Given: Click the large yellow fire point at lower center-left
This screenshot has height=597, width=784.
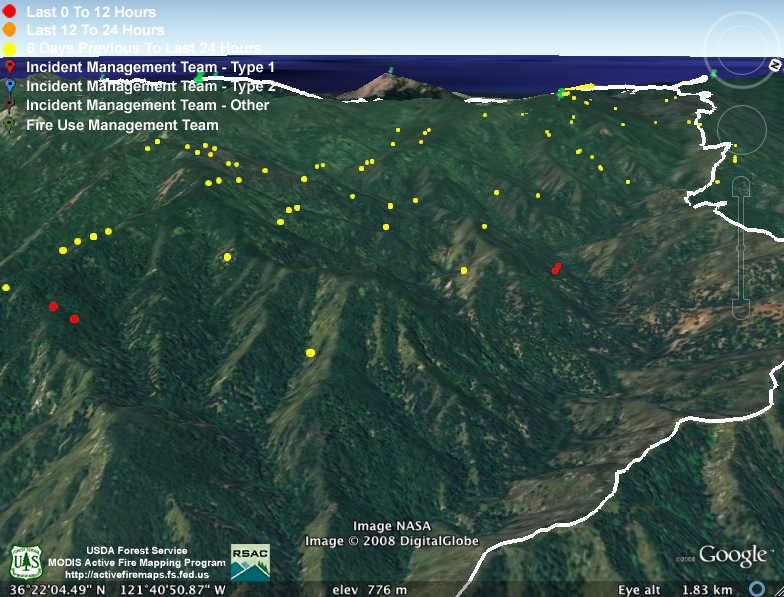Looking at the screenshot, I should pyautogui.click(x=310, y=352).
